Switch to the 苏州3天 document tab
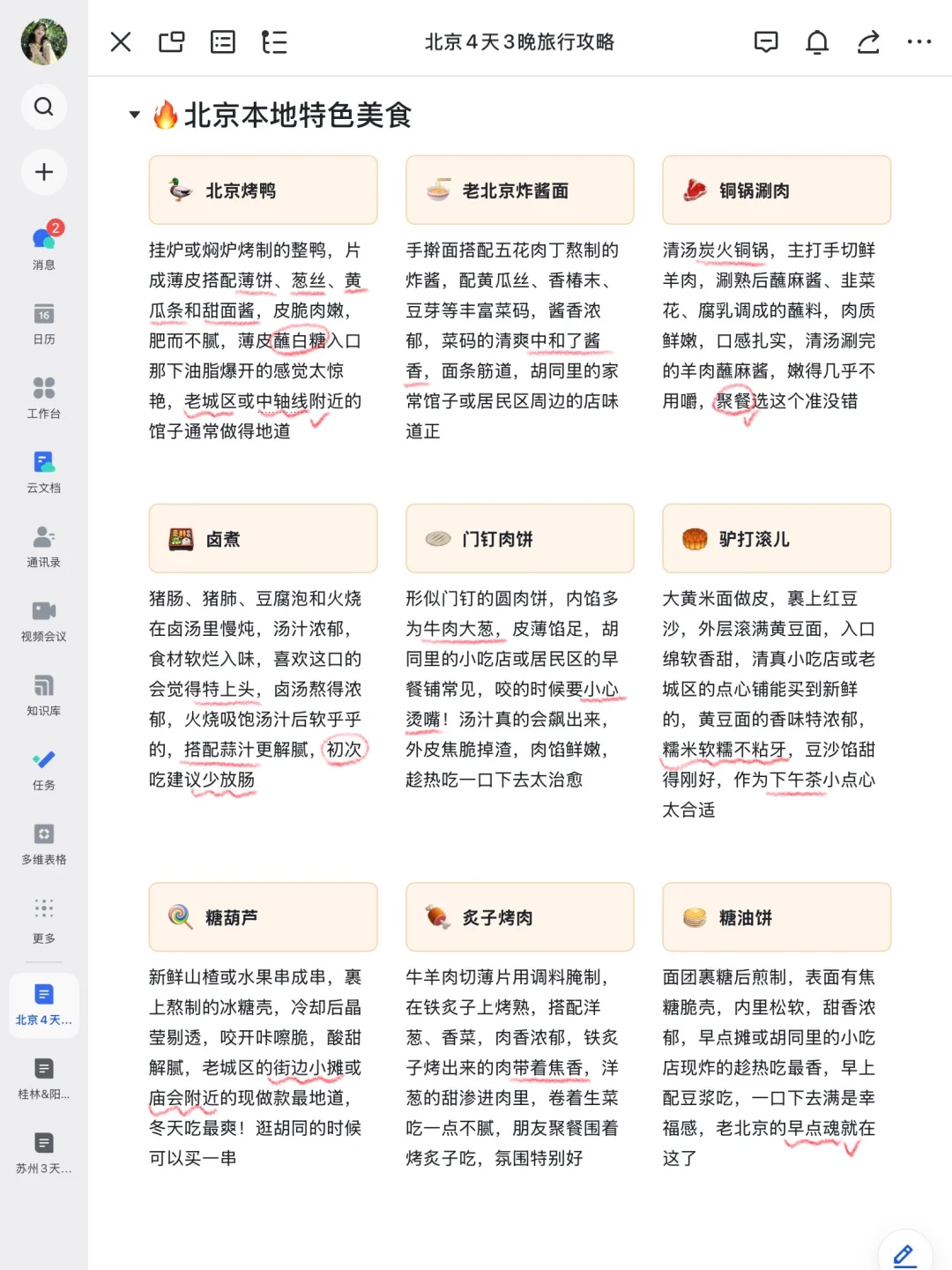This screenshot has width=952, height=1270. (x=44, y=1151)
